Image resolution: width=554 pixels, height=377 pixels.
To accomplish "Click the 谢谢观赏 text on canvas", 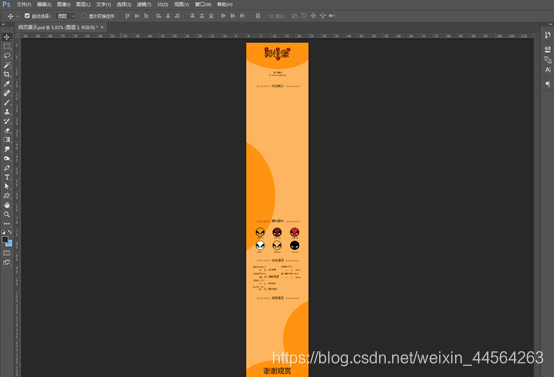I will tap(277, 371).
